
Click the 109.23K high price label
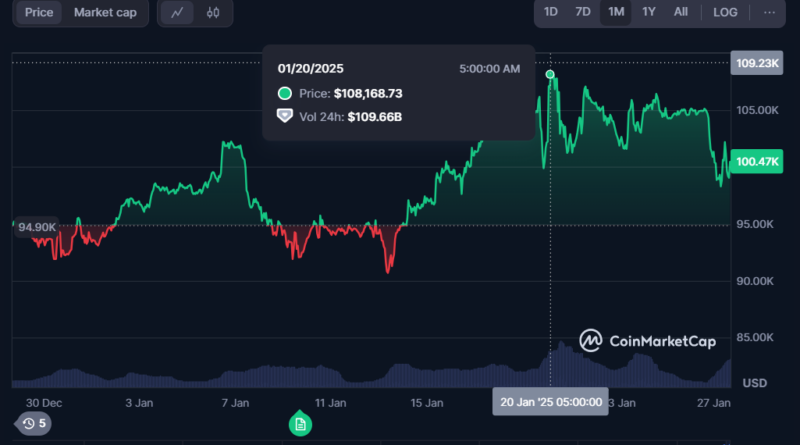(x=757, y=63)
